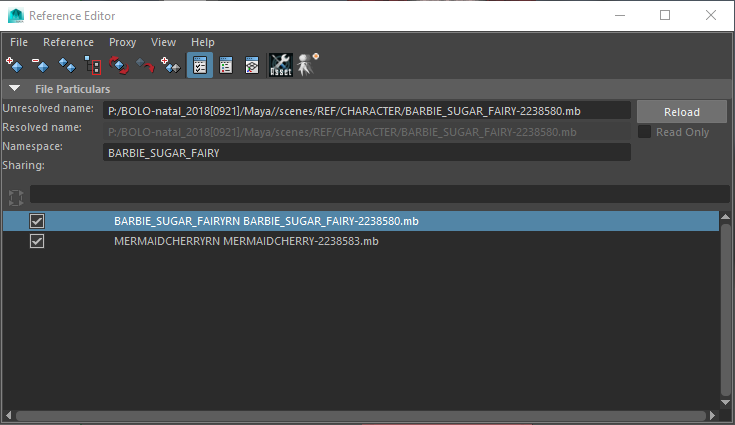Click the Namespace text field
The height and width of the screenshot is (425, 735).
[366, 153]
